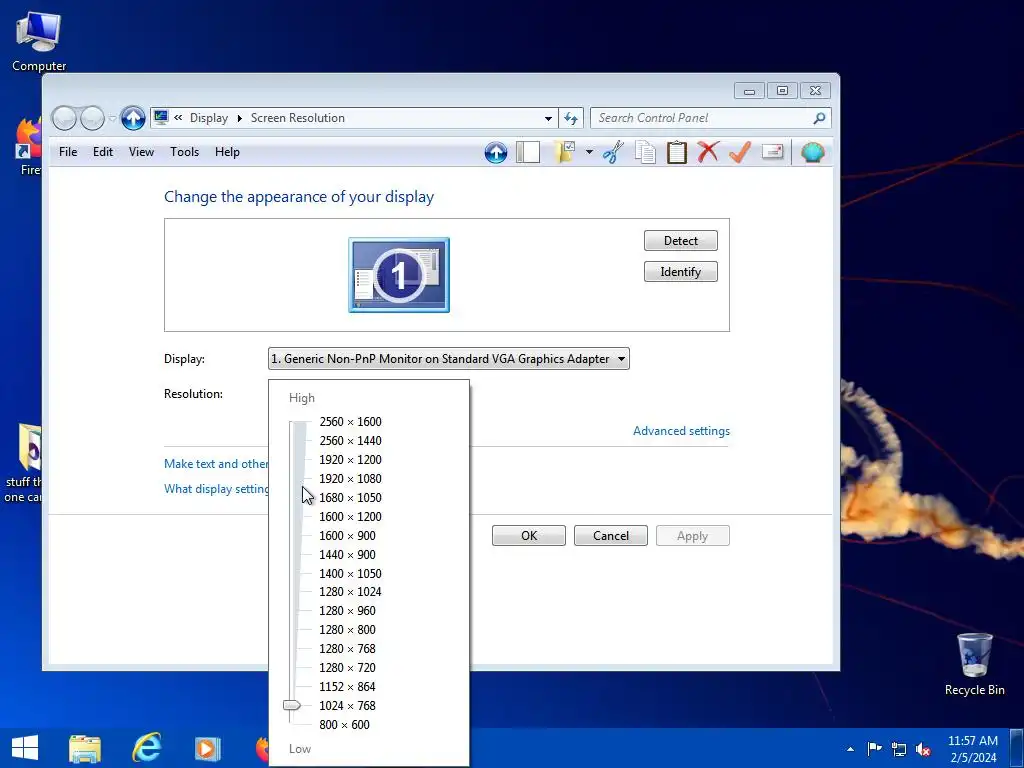Open the Windows Start button

point(25,748)
